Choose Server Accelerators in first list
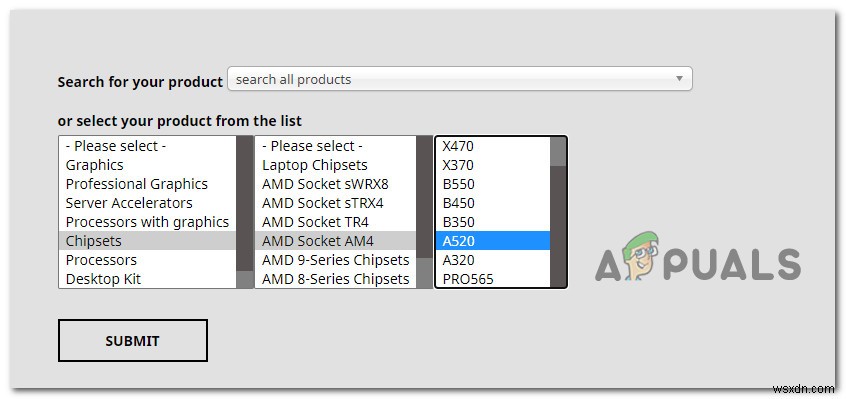The image size is (846, 399). (147, 203)
